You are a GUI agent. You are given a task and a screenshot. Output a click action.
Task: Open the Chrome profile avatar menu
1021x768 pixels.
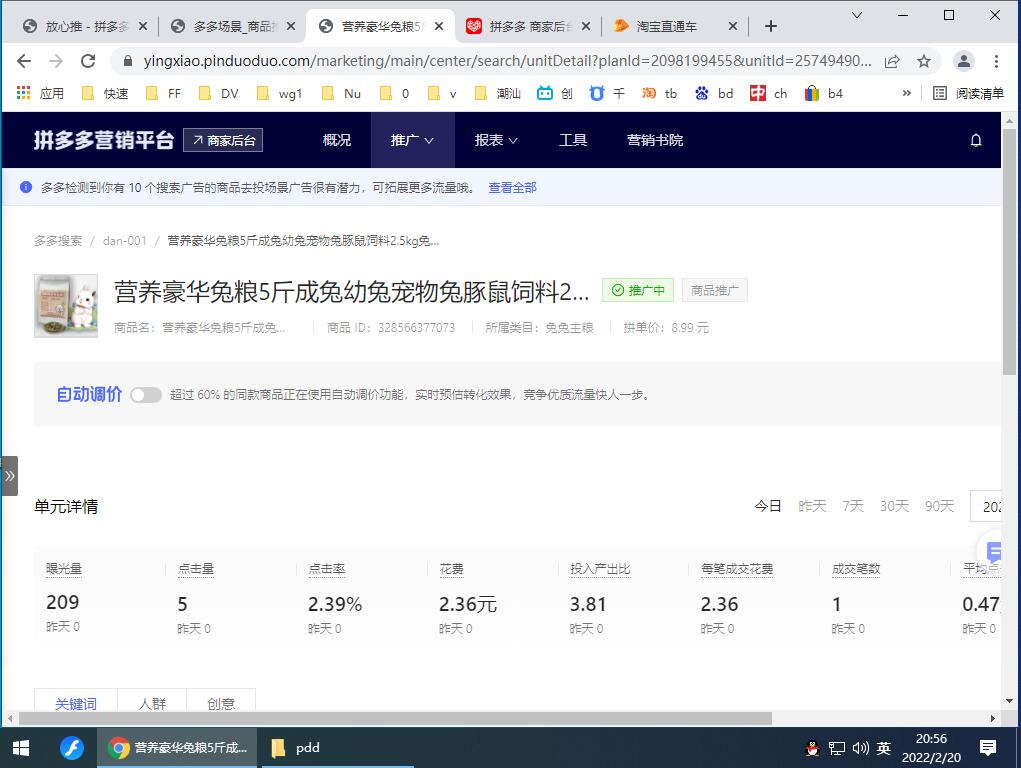click(x=964, y=61)
